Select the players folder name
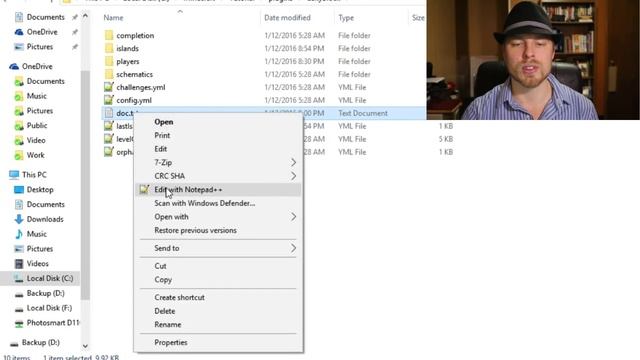Viewport: 640px width, 360px height. [x=128, y=61]
